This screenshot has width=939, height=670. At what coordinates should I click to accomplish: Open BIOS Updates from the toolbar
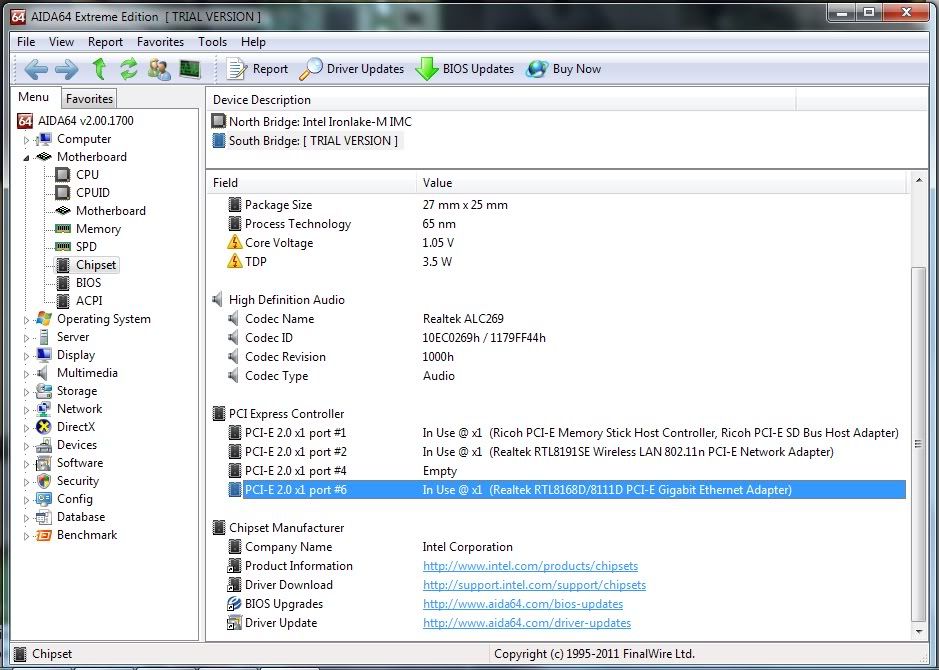coord(465,69)
